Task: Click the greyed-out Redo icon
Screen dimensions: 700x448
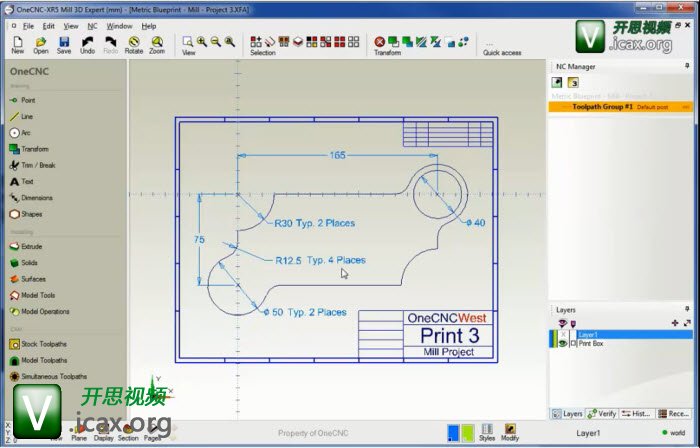Action: [110, 45]
